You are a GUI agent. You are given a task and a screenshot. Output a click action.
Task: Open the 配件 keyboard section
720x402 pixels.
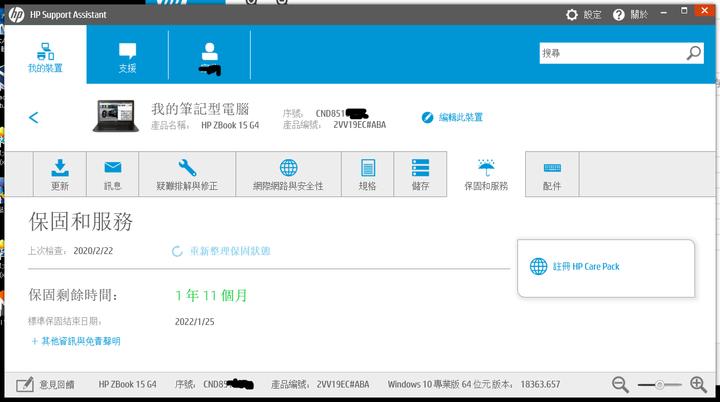click(x=552, y=174)
